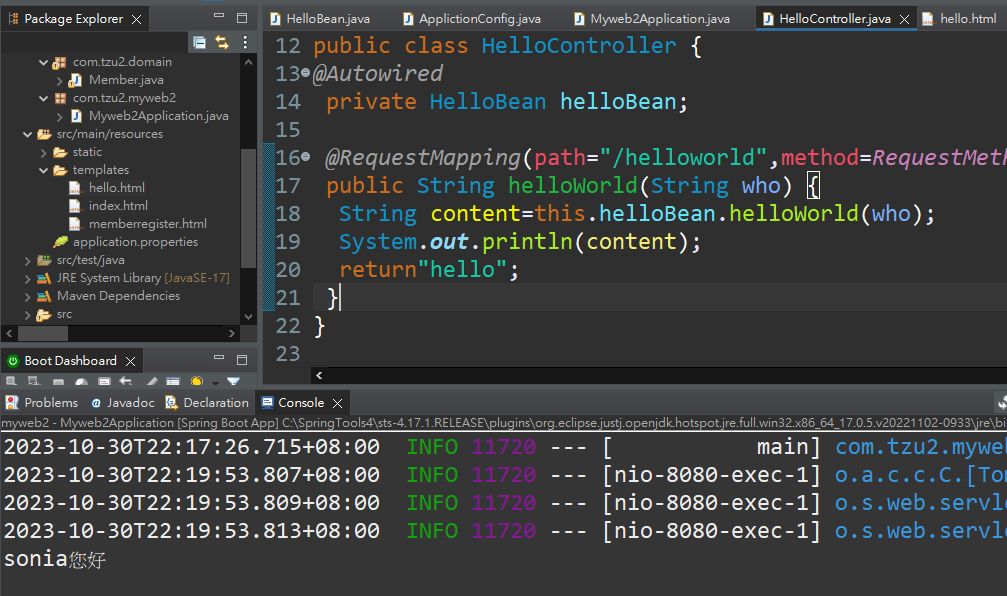Click Package Explorer horizontal scroll right arrow
Image resolution: width=1007 pixels, height=596 pixels.
232,333
